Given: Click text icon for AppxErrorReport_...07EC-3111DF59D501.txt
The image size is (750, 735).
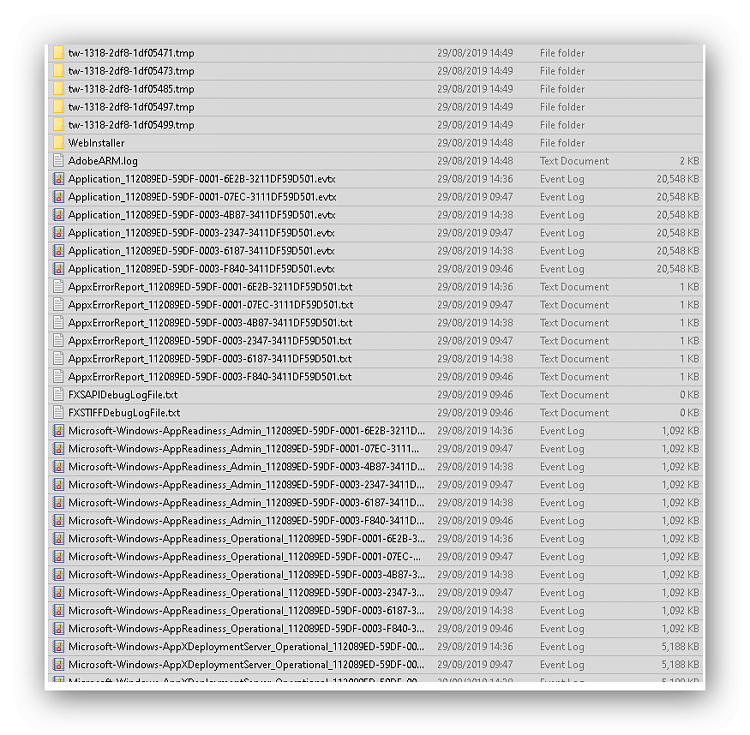Looking at the screenshot, I should pos(58,305).
